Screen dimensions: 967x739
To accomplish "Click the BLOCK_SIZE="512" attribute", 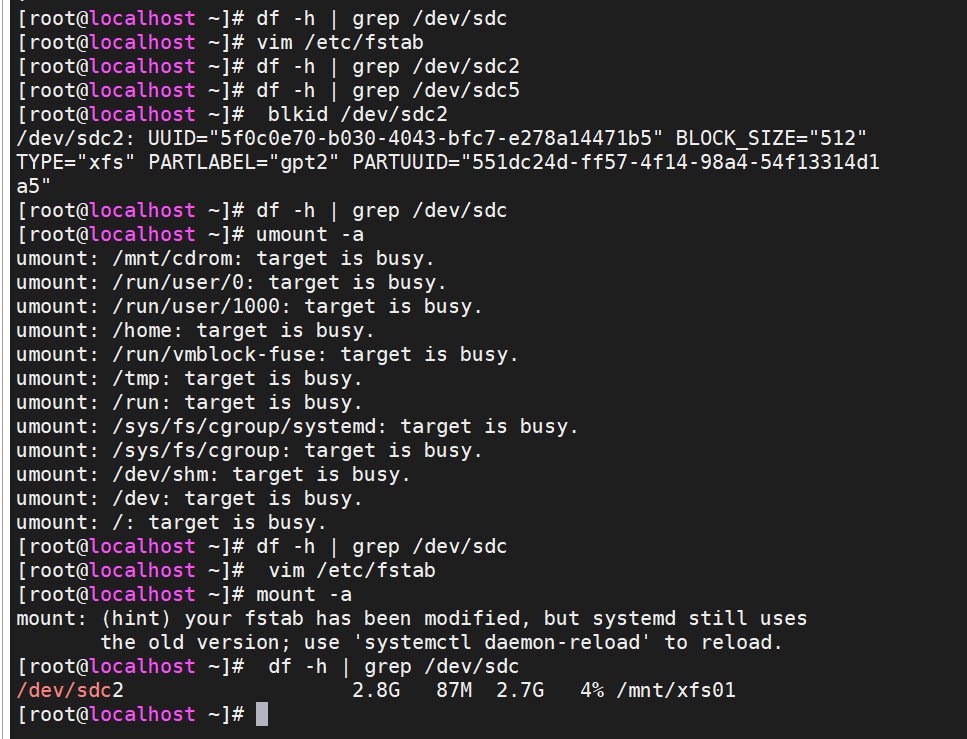I will click(x=772, y=138).
